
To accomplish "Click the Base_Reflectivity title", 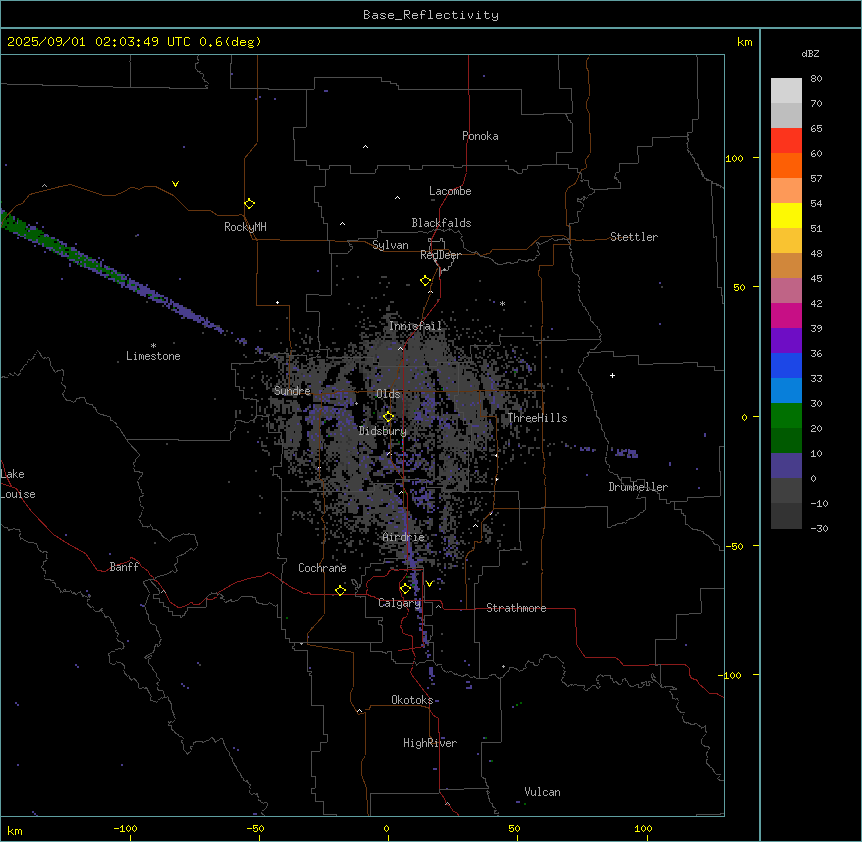I will pyautogui.click(x=431, y=15).
